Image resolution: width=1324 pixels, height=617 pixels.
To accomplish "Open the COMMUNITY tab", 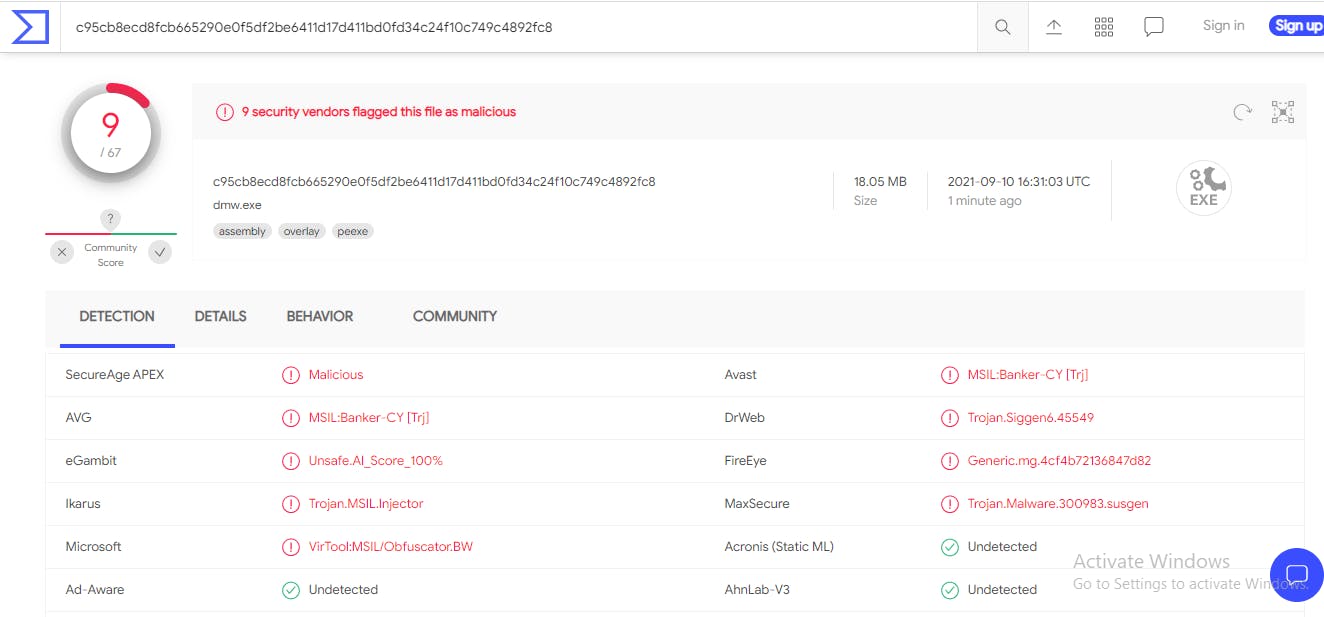I will (x=455, y=316).
